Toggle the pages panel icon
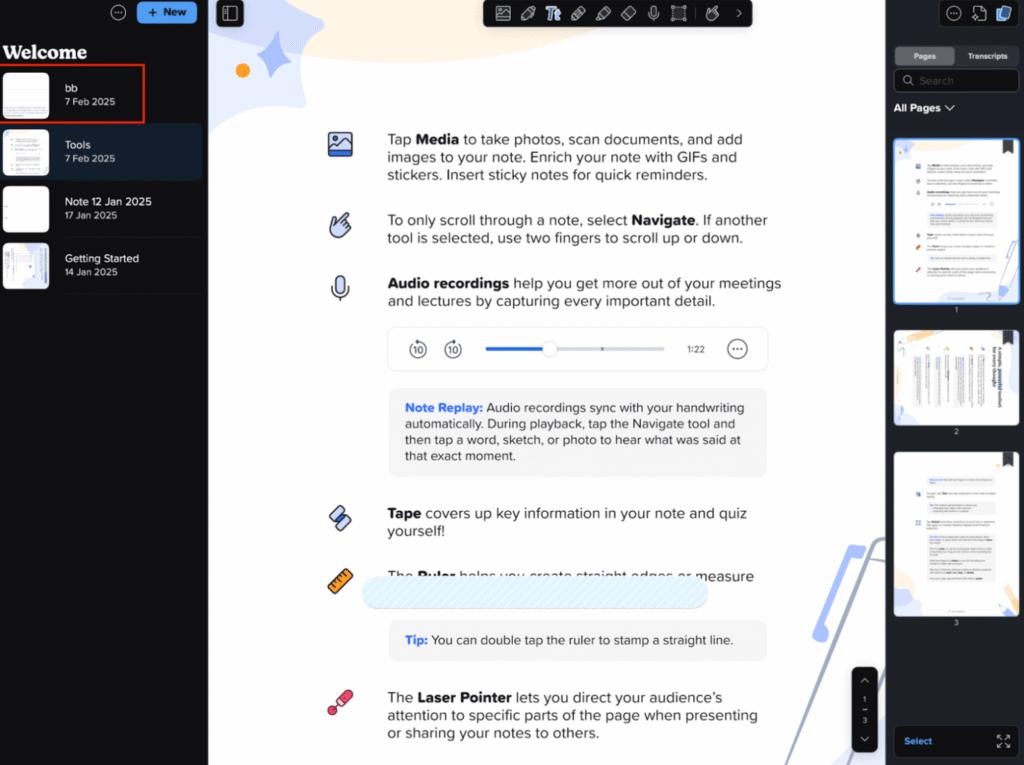 pos(1003,13)
